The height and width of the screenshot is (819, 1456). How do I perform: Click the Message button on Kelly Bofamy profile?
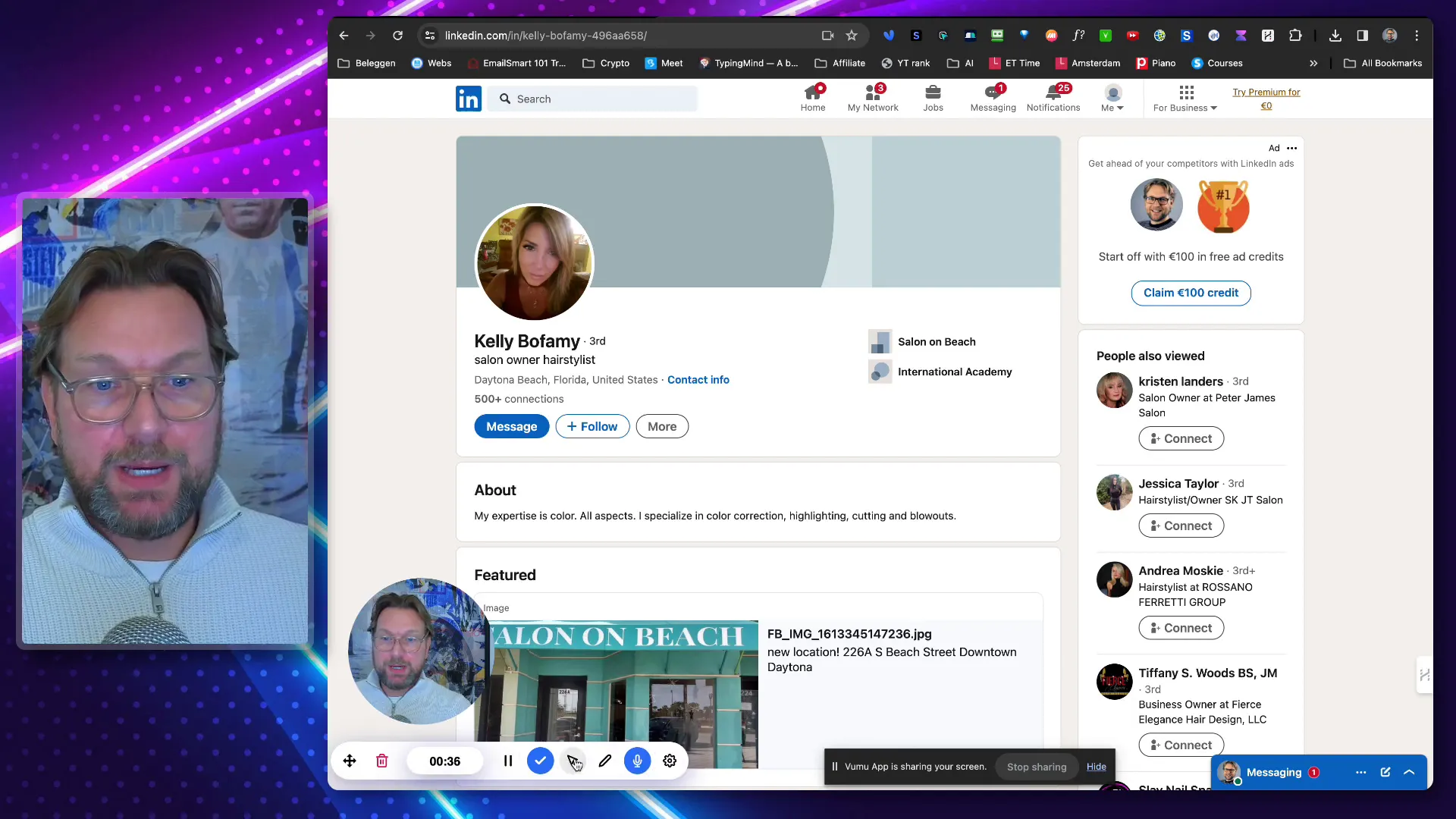(512, 426)
